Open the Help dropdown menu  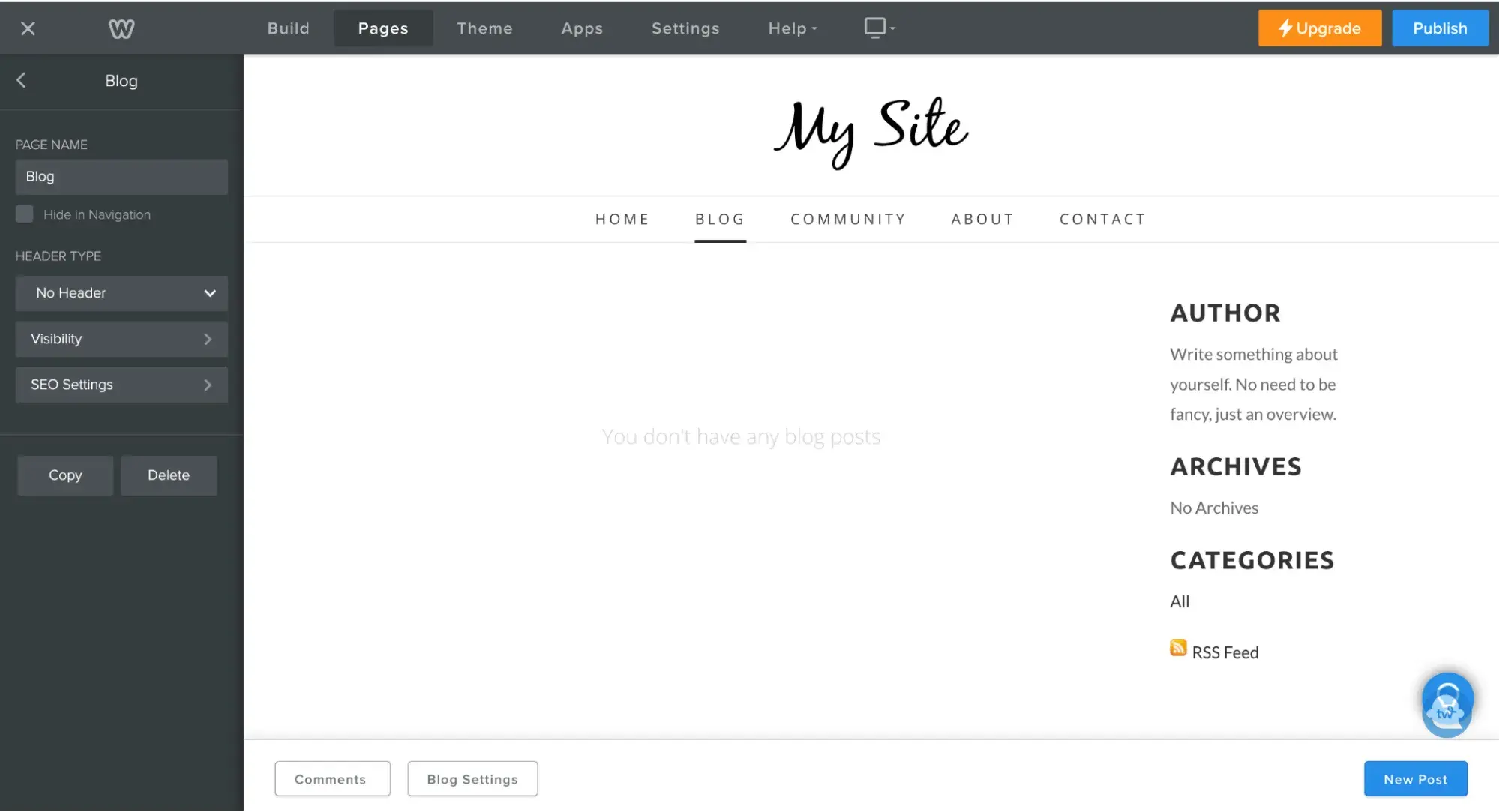tap(793, 28)
